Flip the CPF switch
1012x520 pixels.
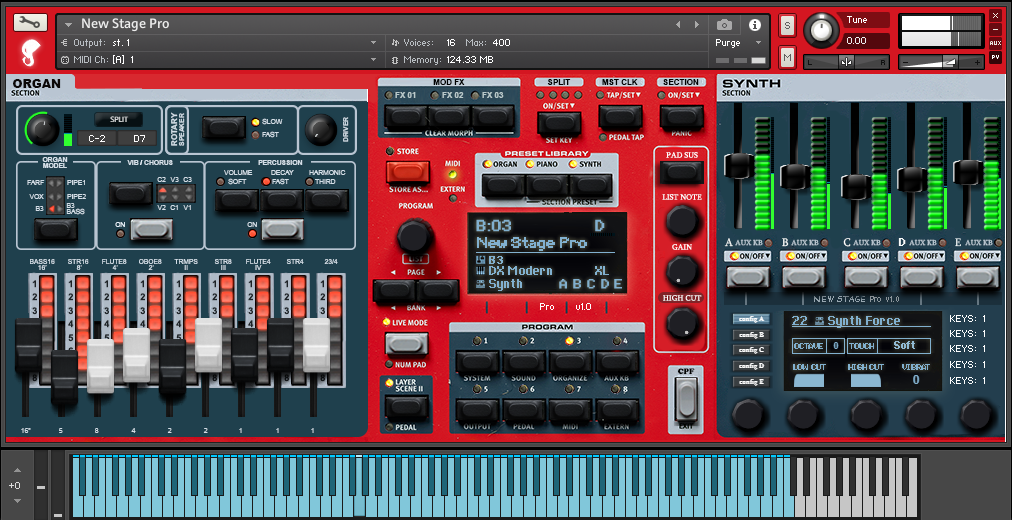tap(685, 399)
